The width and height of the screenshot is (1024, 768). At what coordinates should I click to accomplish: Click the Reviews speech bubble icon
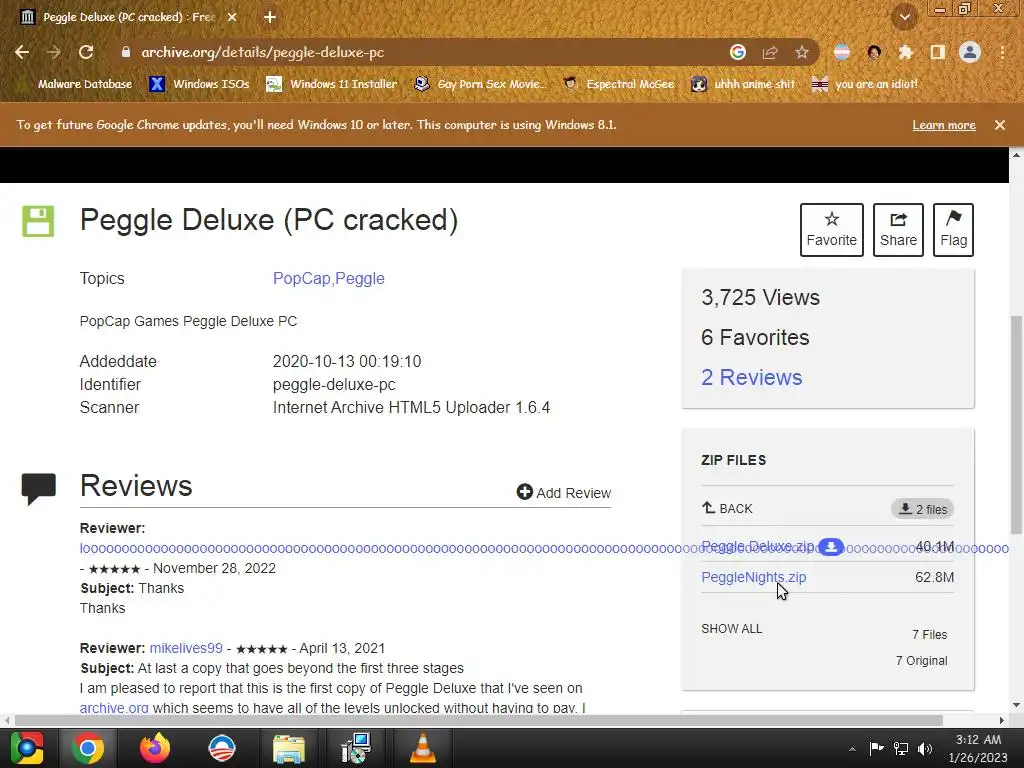click(39, 488)
